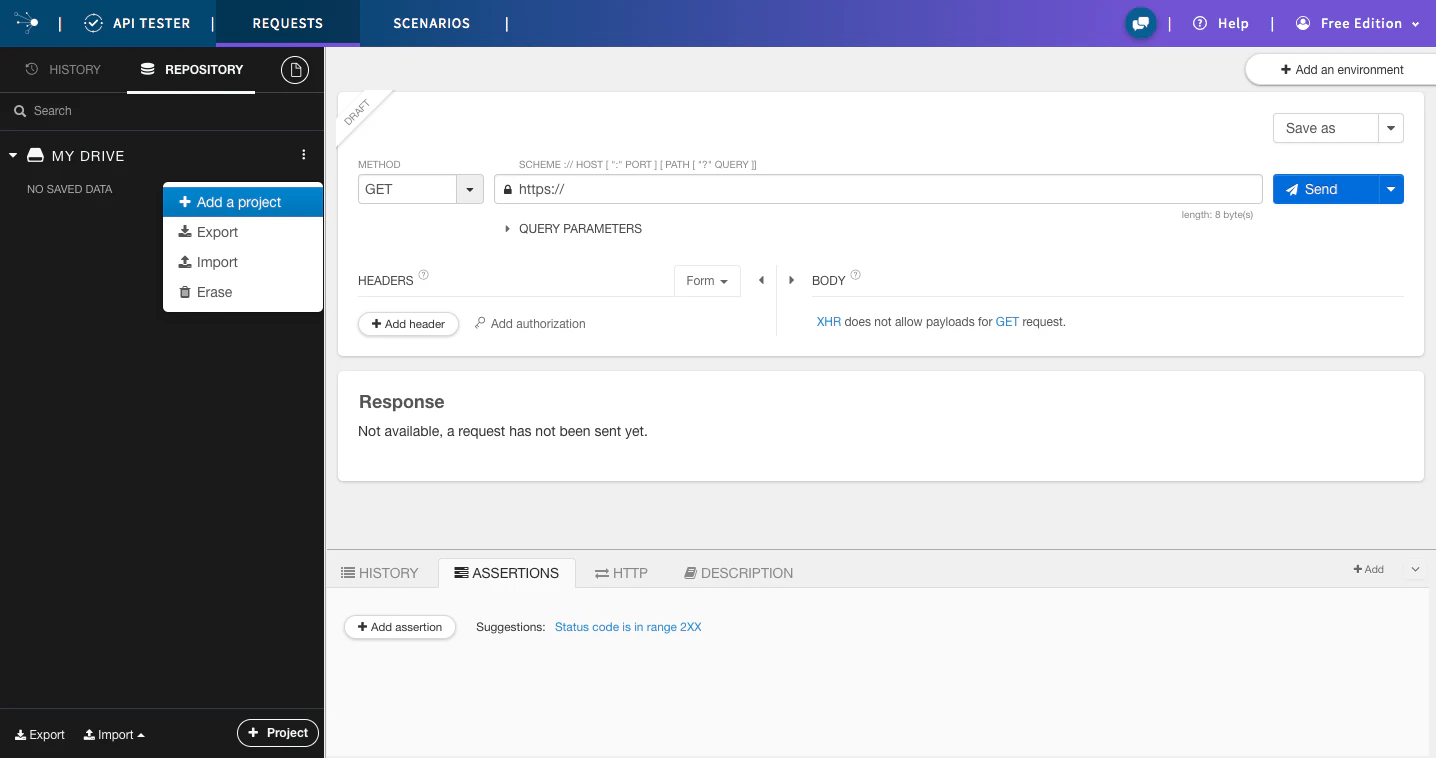Open the headers Form mode dropdown
The width and height of the screenshot is (1436, 758).
tap(707, 281)
